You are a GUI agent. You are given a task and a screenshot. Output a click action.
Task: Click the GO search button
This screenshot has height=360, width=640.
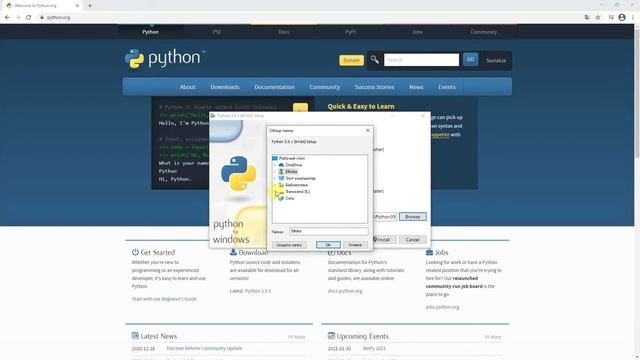470,60
